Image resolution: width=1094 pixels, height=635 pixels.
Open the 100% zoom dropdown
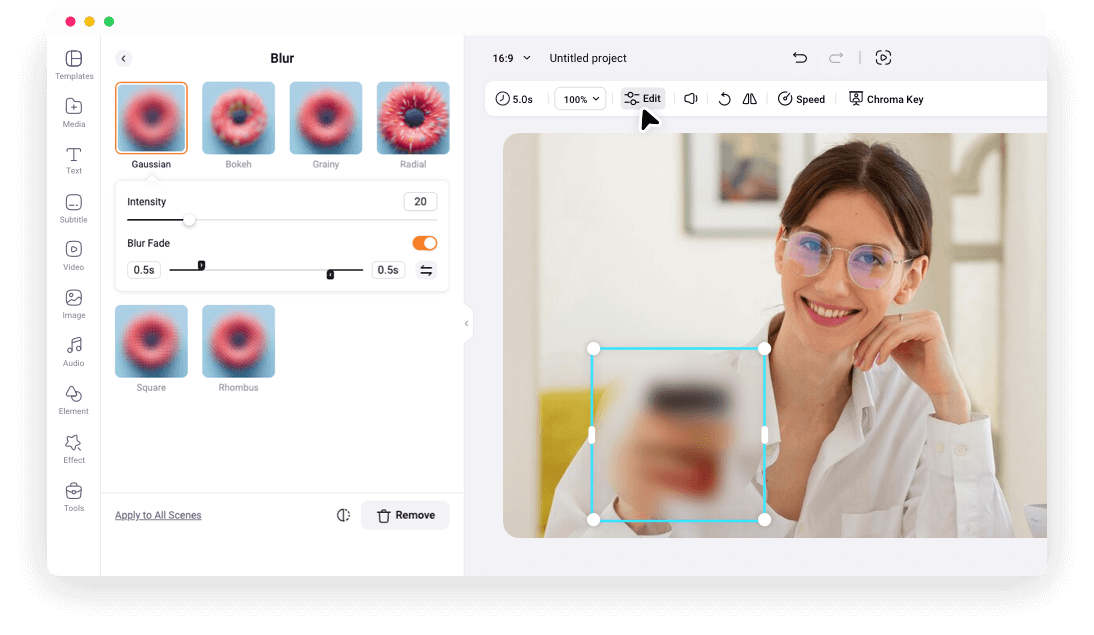point(580,99)
